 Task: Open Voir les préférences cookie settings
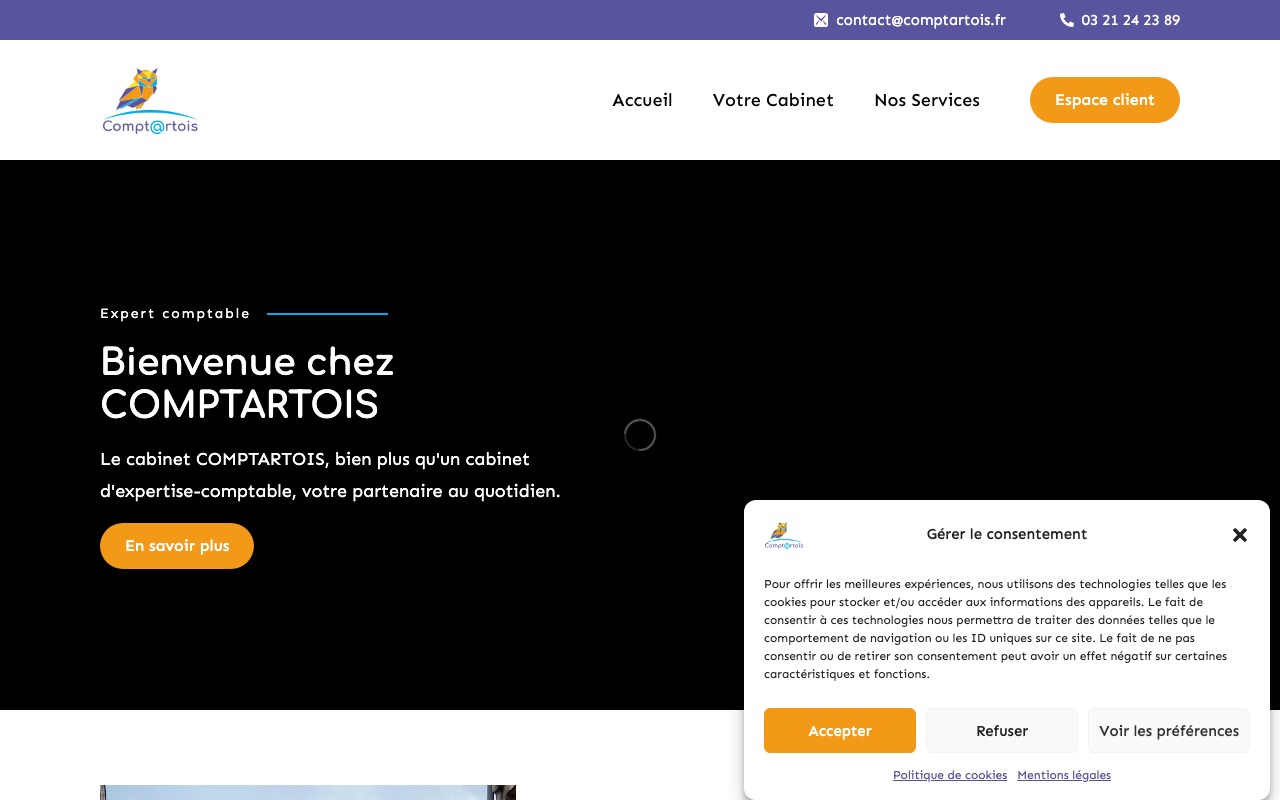coord(1169,731)
